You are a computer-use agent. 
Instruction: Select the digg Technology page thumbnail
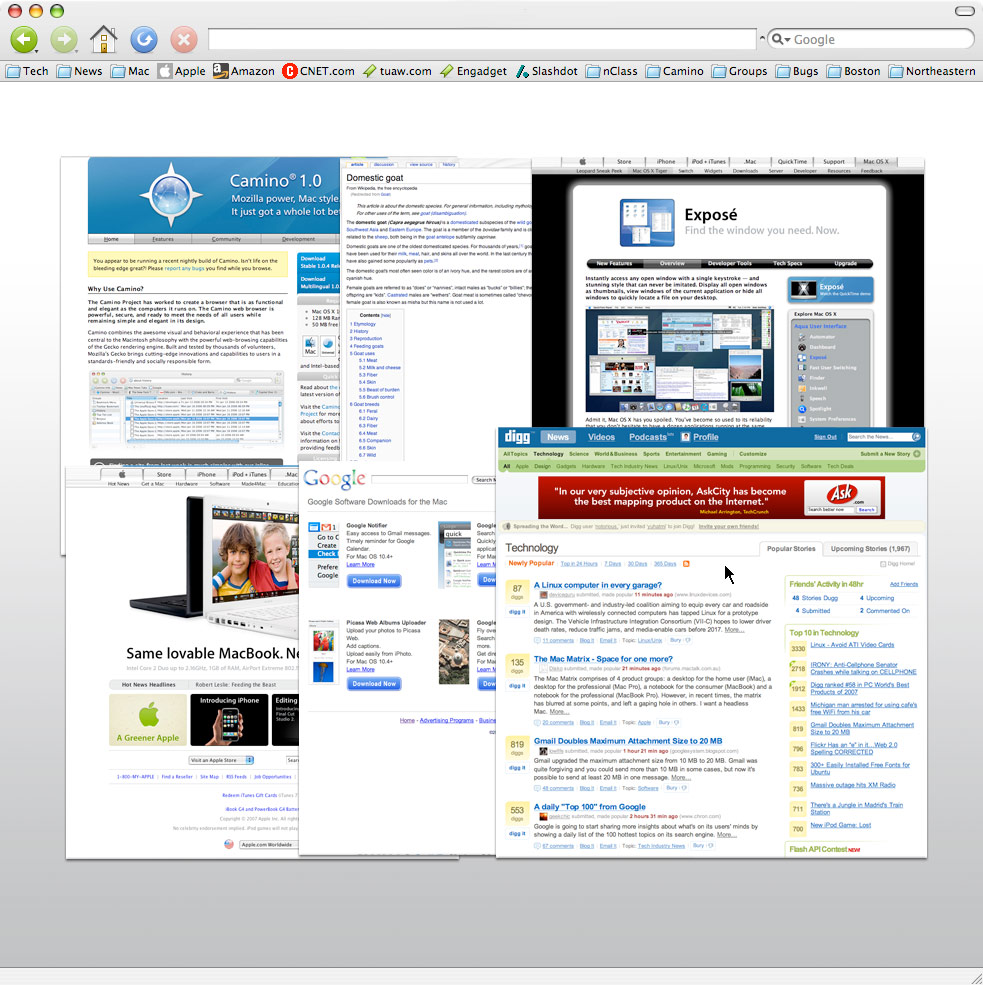pos(711,642)
